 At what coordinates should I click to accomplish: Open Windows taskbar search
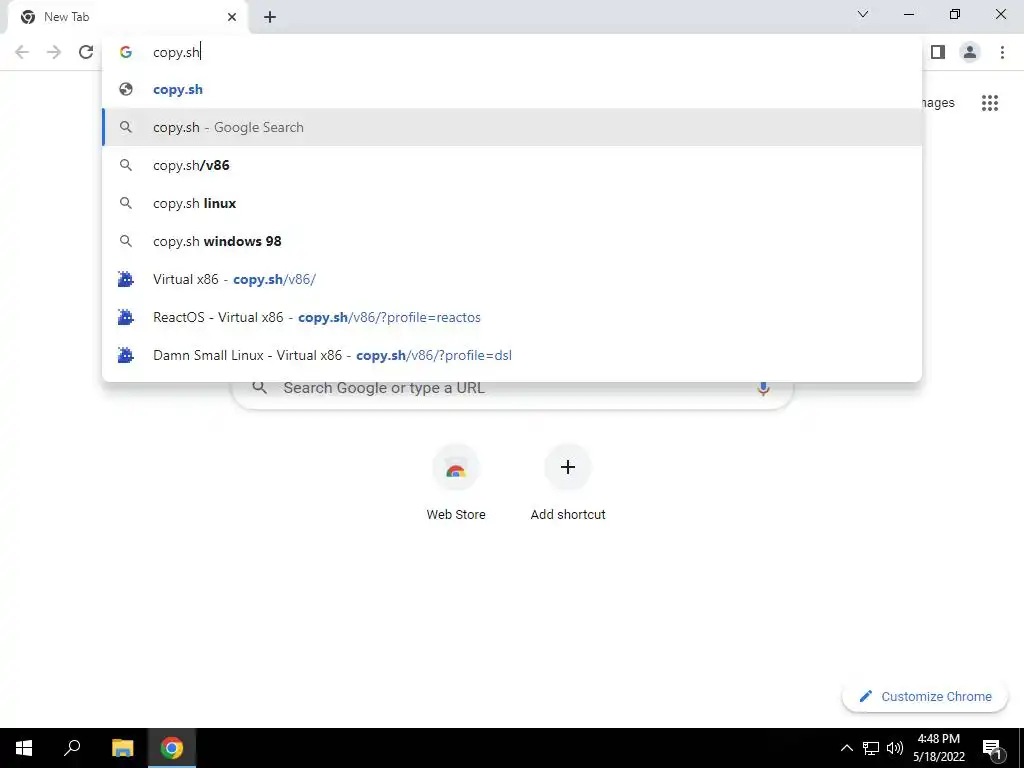(x=72, y=748)
